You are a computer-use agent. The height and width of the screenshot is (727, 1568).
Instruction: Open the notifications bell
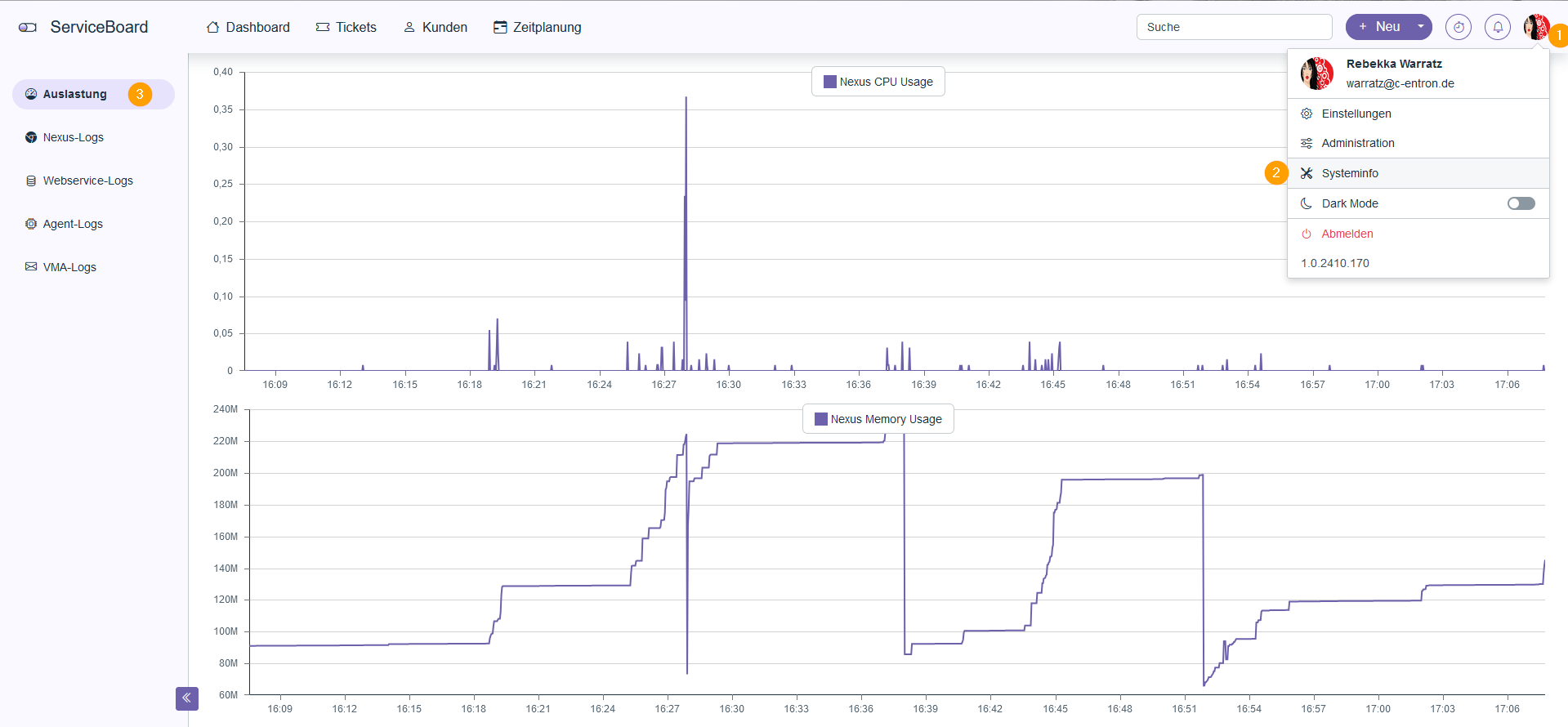(x=1497, y=27)
